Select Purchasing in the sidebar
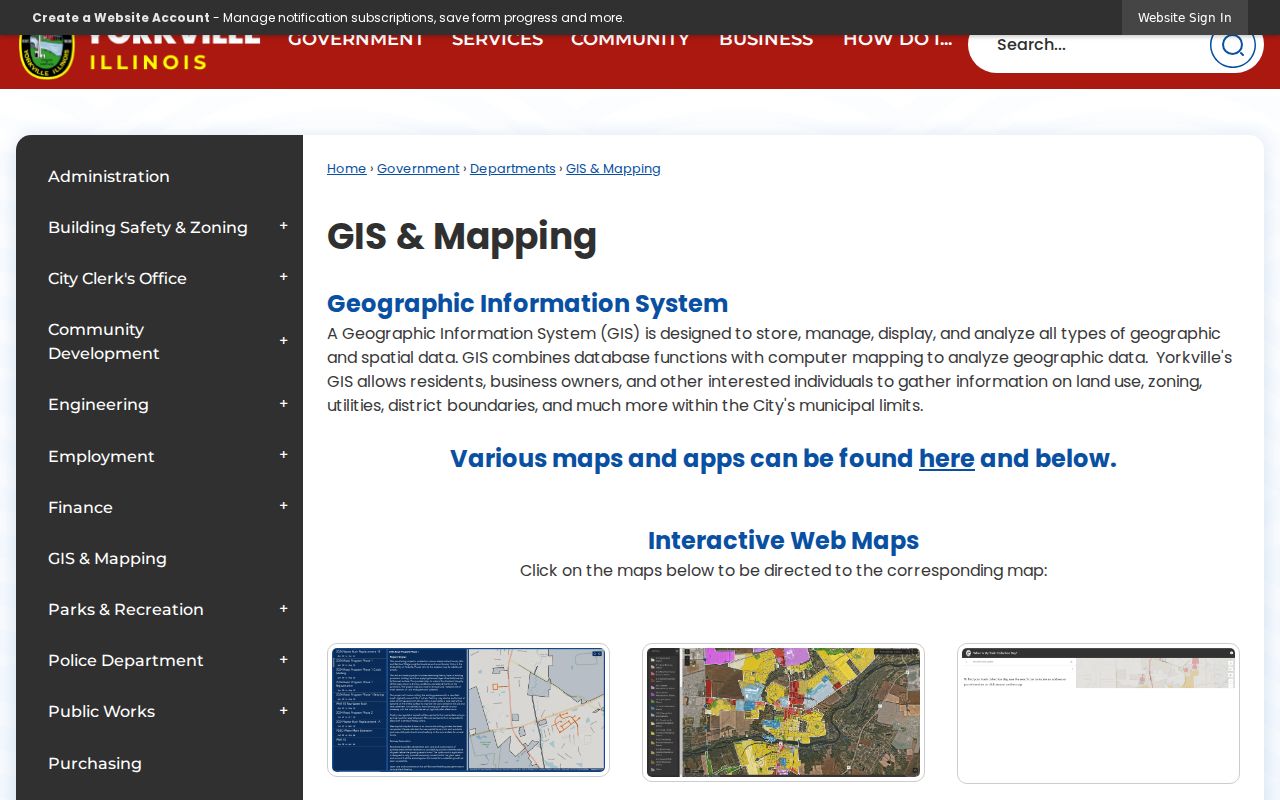The image size is (1280, 800). click(95, 763)
